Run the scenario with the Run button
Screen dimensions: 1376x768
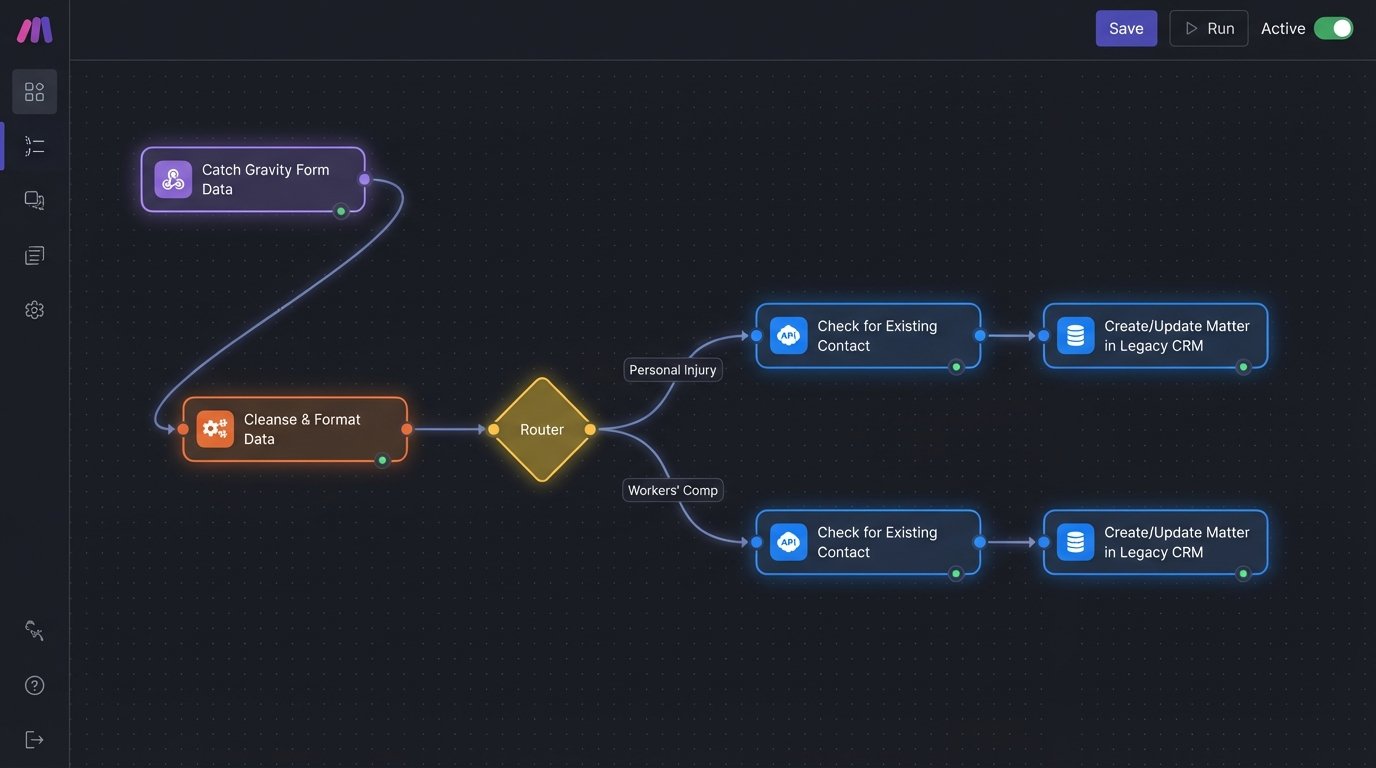click(x=1208, y=28)
